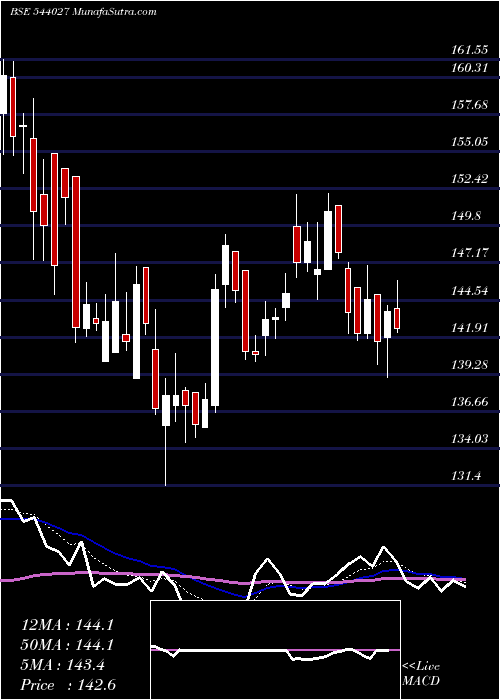Click the 147.17 price level label

click(469, 253)
